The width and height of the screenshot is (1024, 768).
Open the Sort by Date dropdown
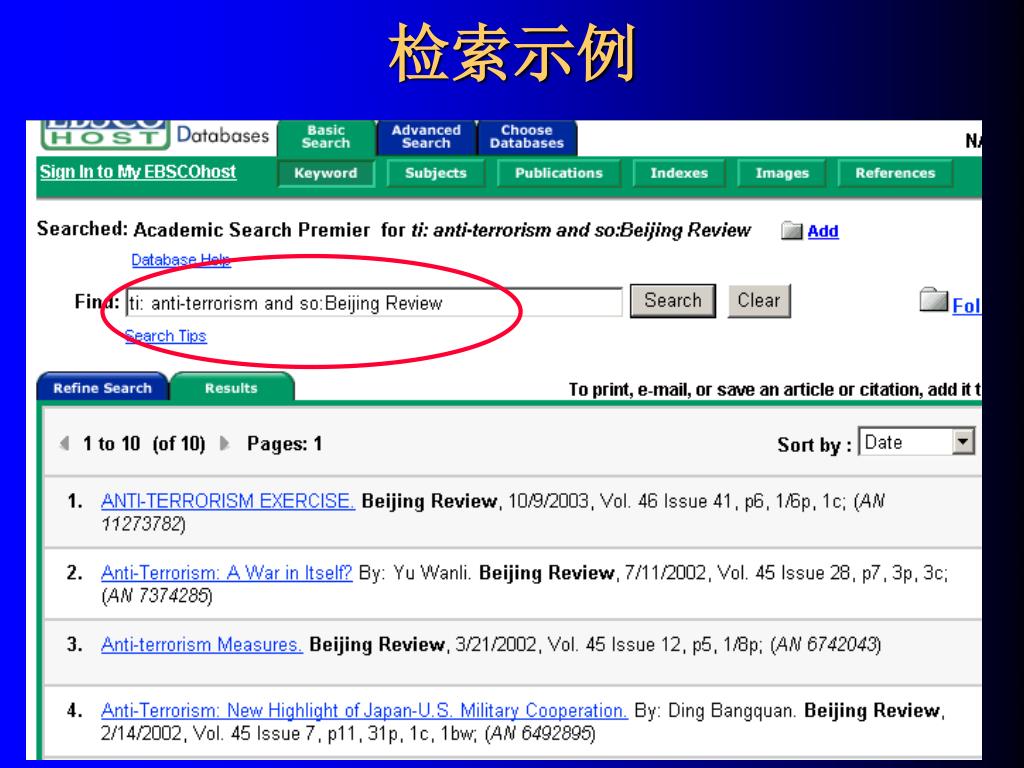916,442
